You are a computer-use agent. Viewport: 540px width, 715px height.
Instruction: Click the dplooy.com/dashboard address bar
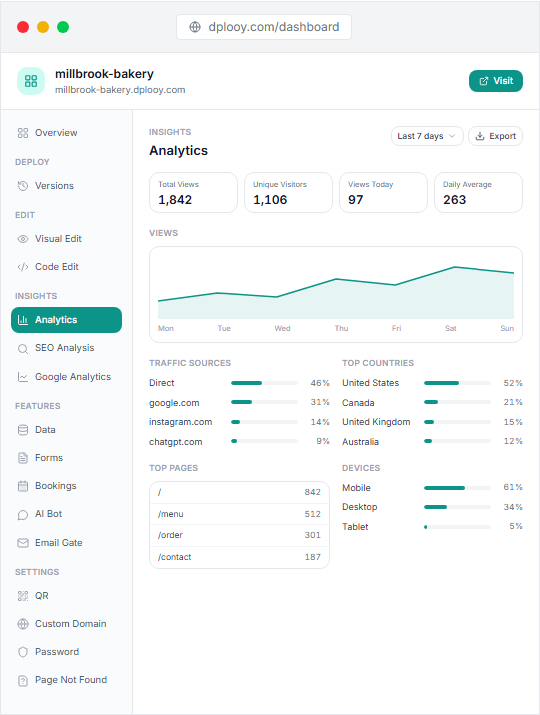point(264,27)
